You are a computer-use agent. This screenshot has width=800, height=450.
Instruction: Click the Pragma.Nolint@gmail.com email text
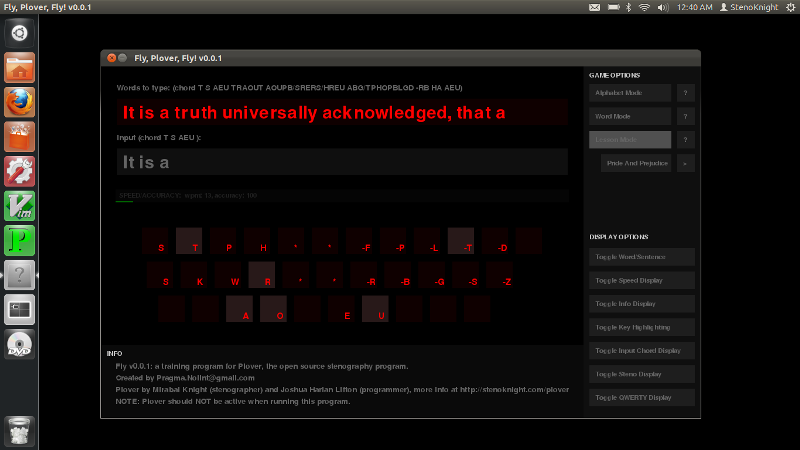click(x=205, y=378)
